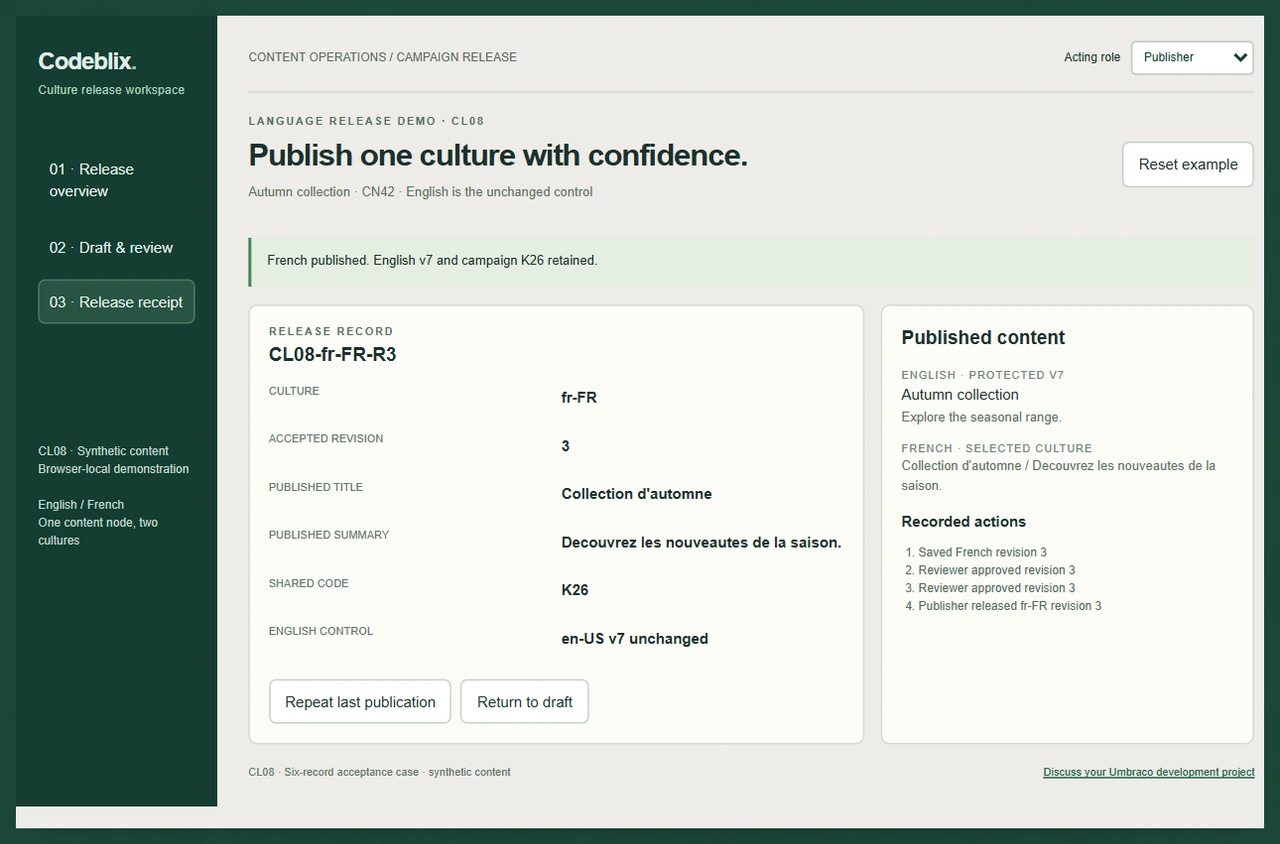Screen dimensions: 1280x844
Task: Click the Six-record acceptance case footer text
Action: pyautogui.click(x=379, y=772)
